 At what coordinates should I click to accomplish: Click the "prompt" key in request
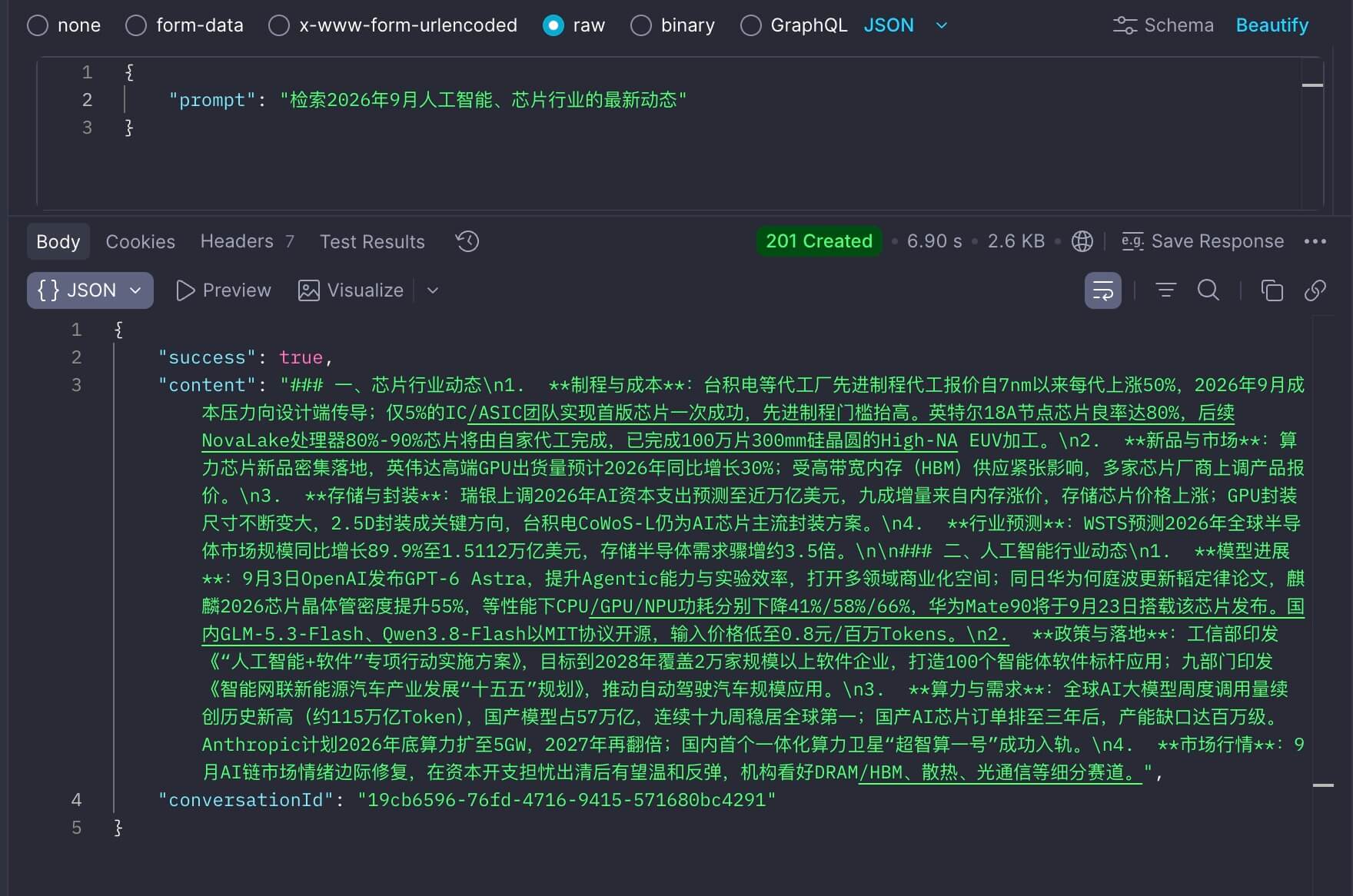tap(212, 100)
